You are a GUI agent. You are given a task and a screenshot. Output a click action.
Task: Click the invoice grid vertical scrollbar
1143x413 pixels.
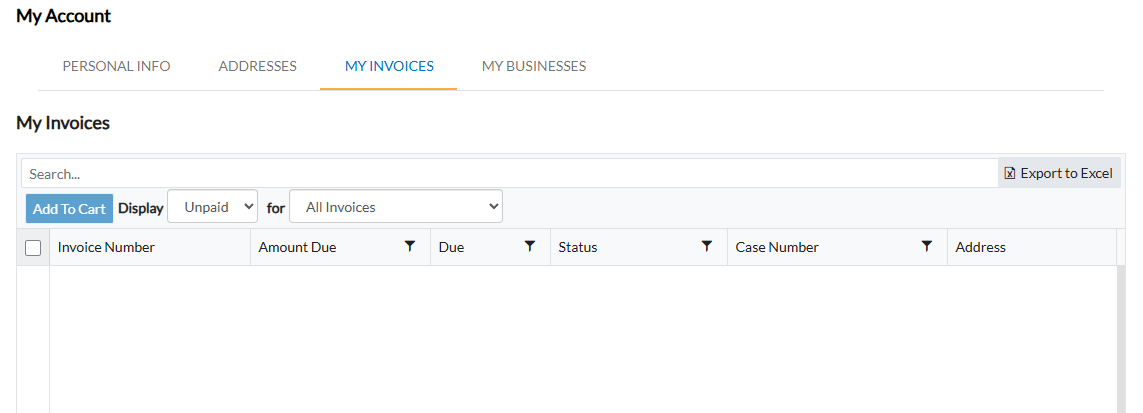point(1122,338)
